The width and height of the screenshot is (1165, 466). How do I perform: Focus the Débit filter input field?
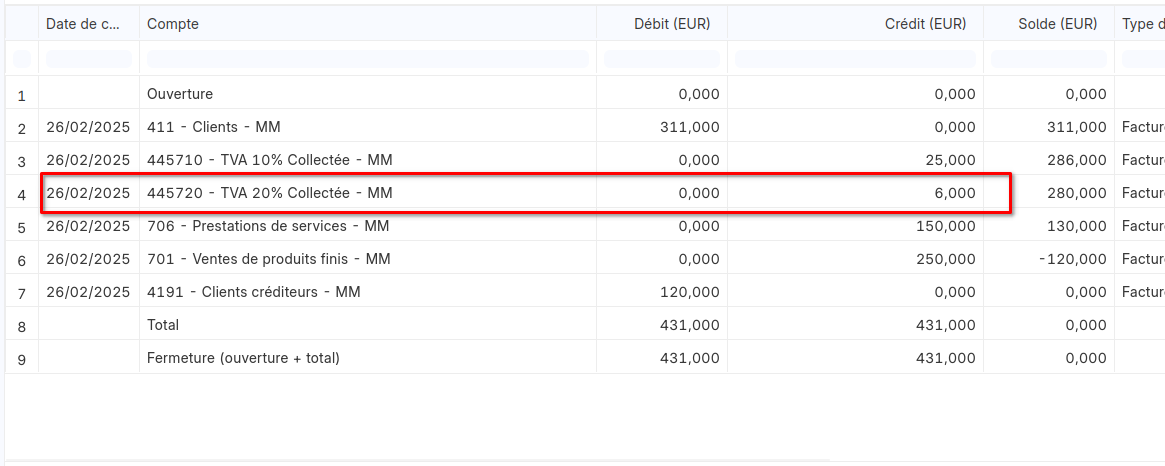661,59
